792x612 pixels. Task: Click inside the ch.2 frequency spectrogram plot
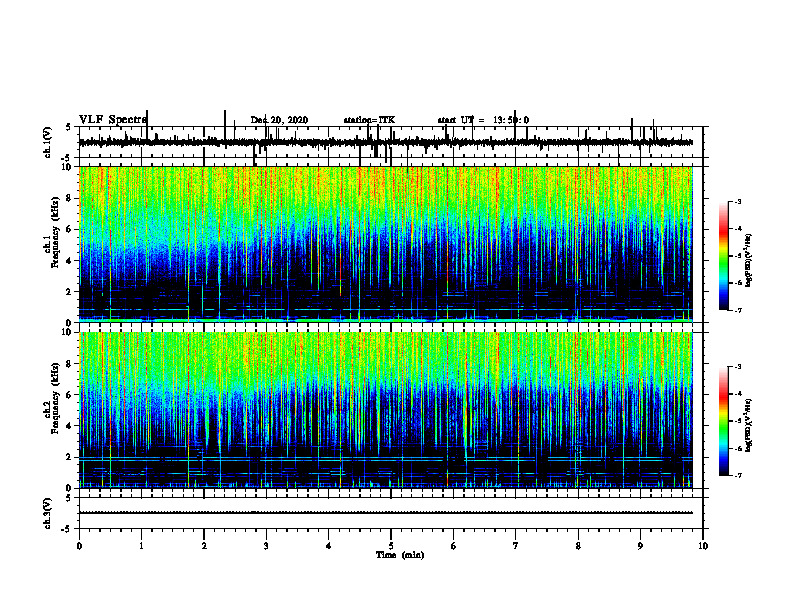(x=385, y=410)
